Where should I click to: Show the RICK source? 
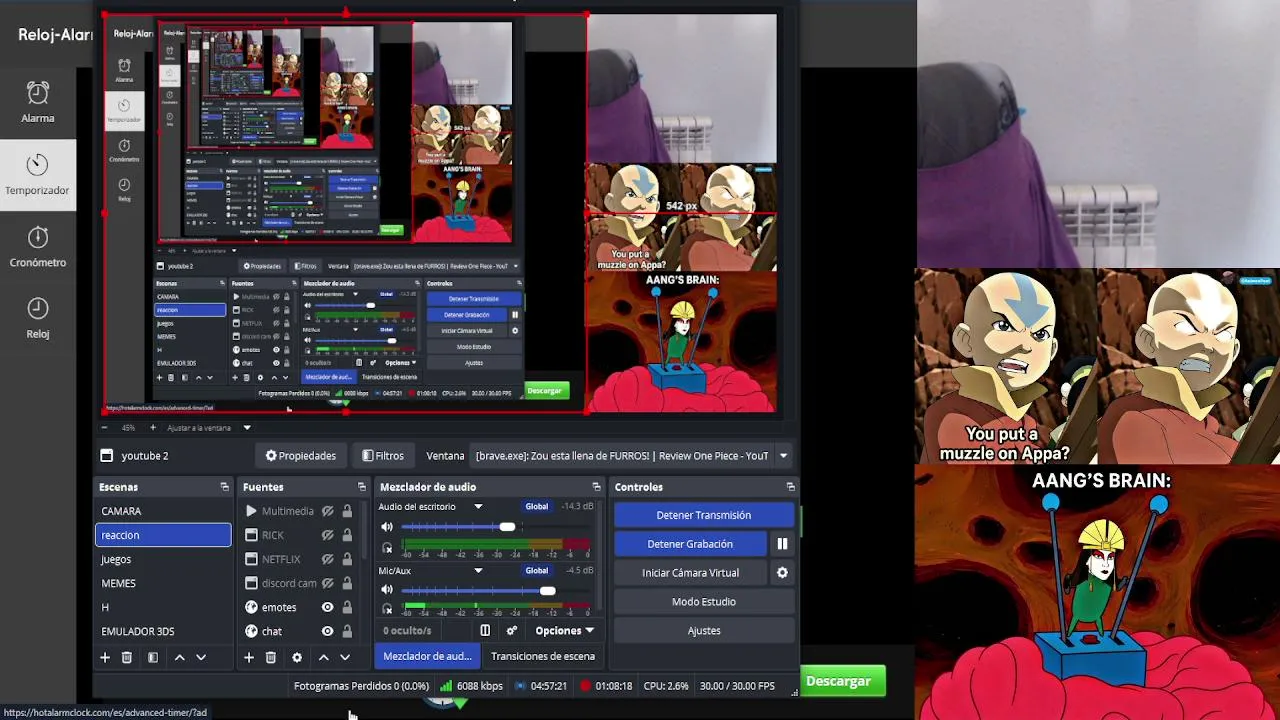pyautogui.click(x=327, y=535)
